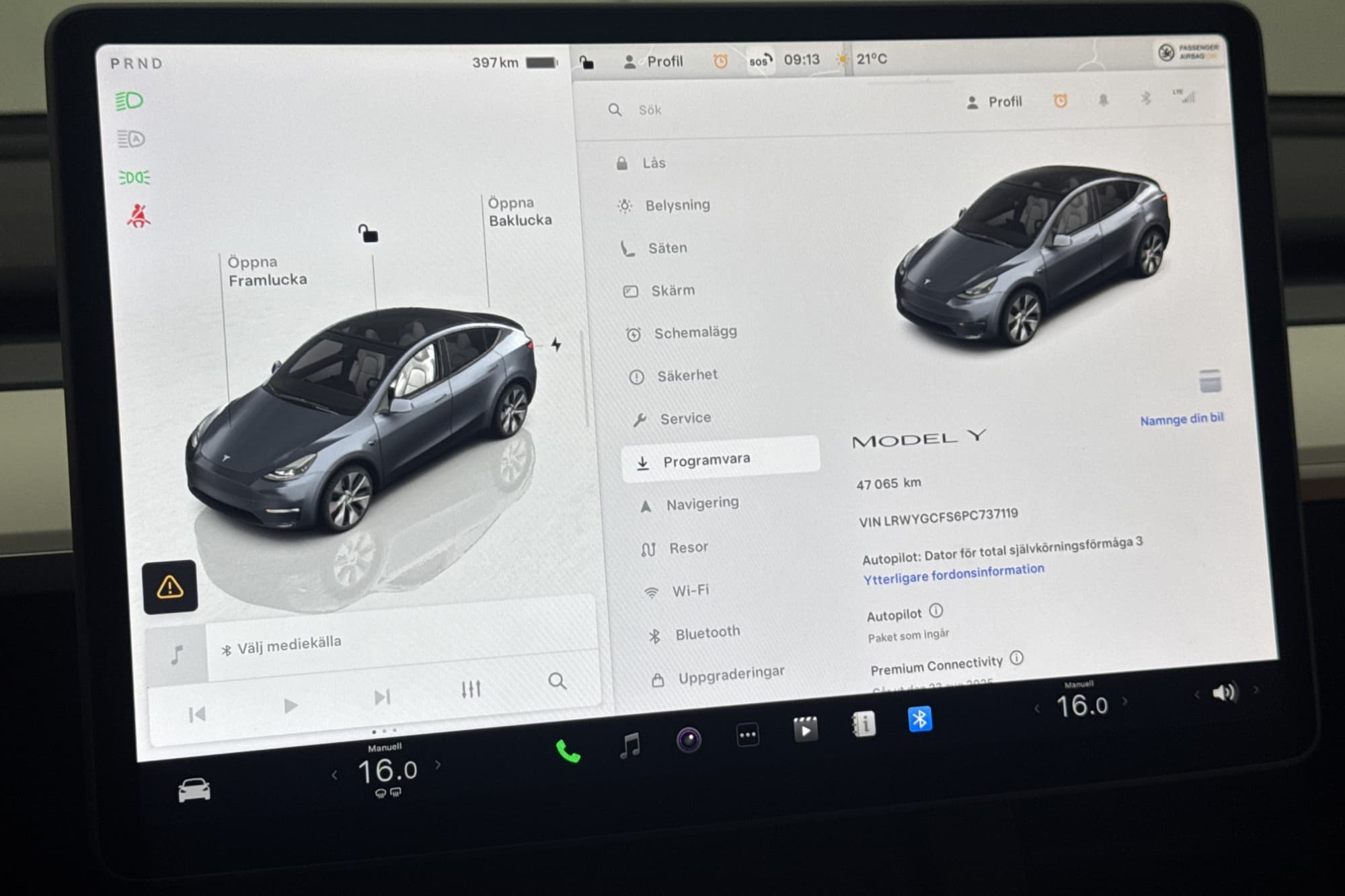Decrease passenger temperature with left chevron
Screen dimensions: 1345x896
point(1037,708)
